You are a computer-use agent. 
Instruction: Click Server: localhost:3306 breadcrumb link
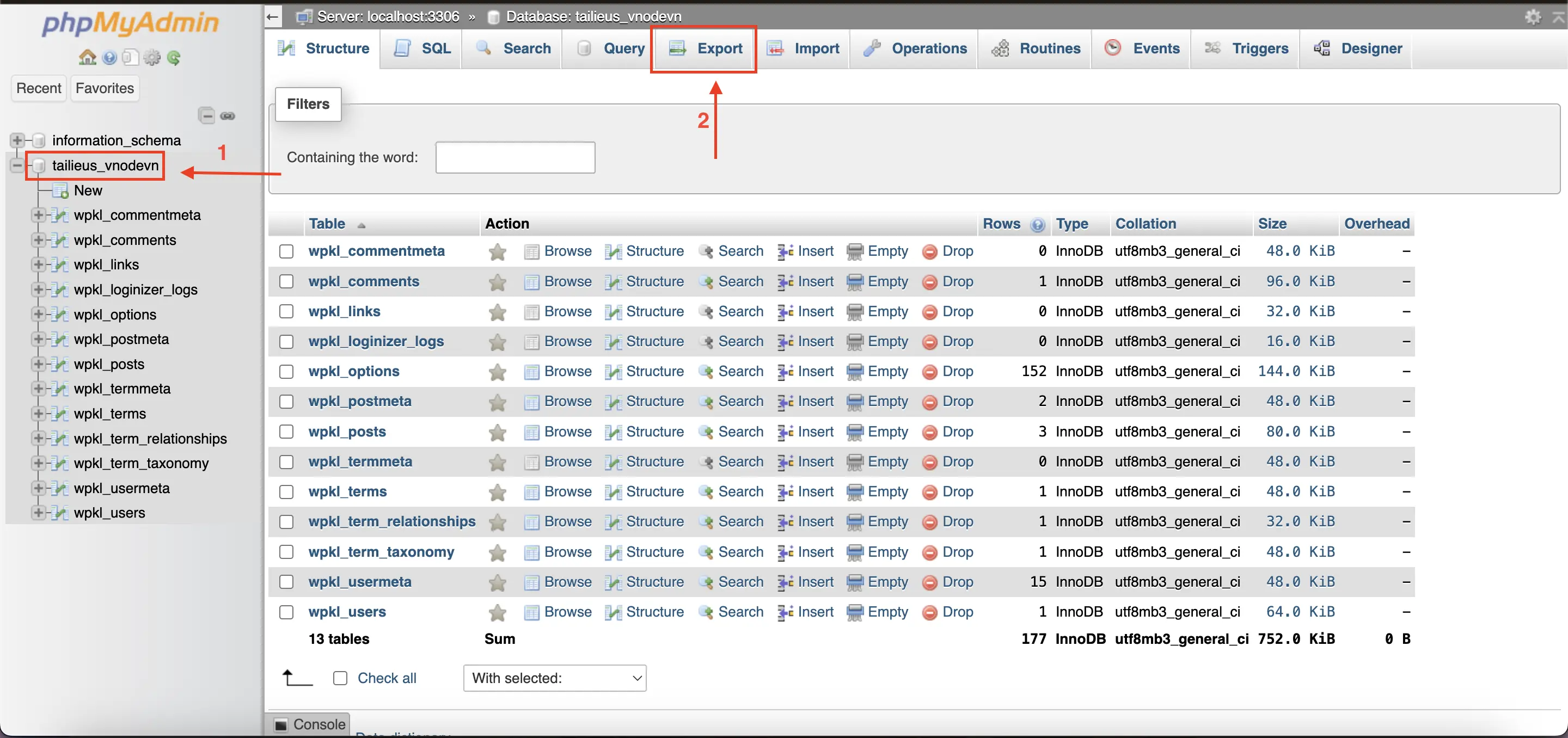pyautogui.click(x=388, y=16)
